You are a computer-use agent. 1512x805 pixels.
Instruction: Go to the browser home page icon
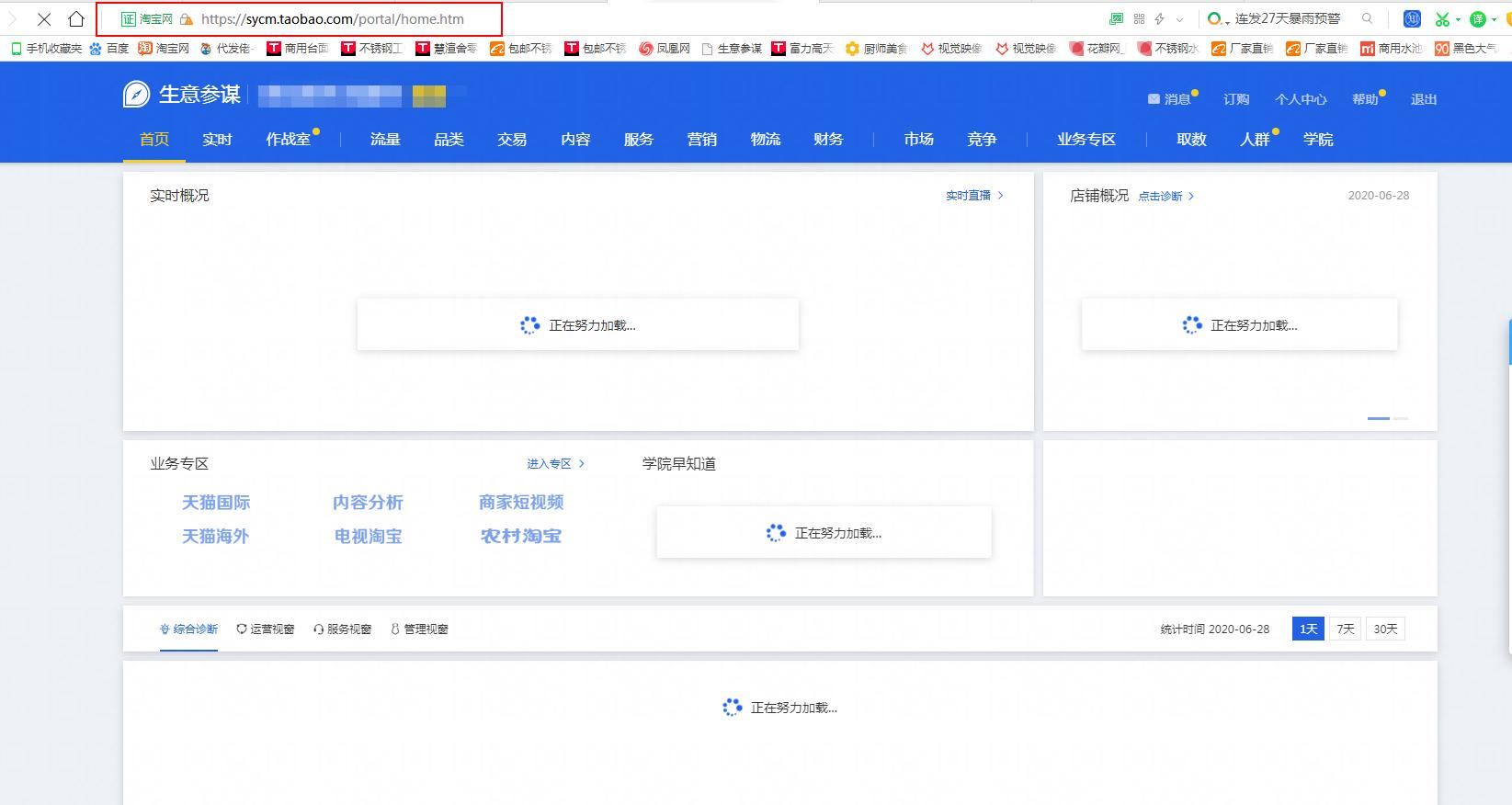(76, 18)
